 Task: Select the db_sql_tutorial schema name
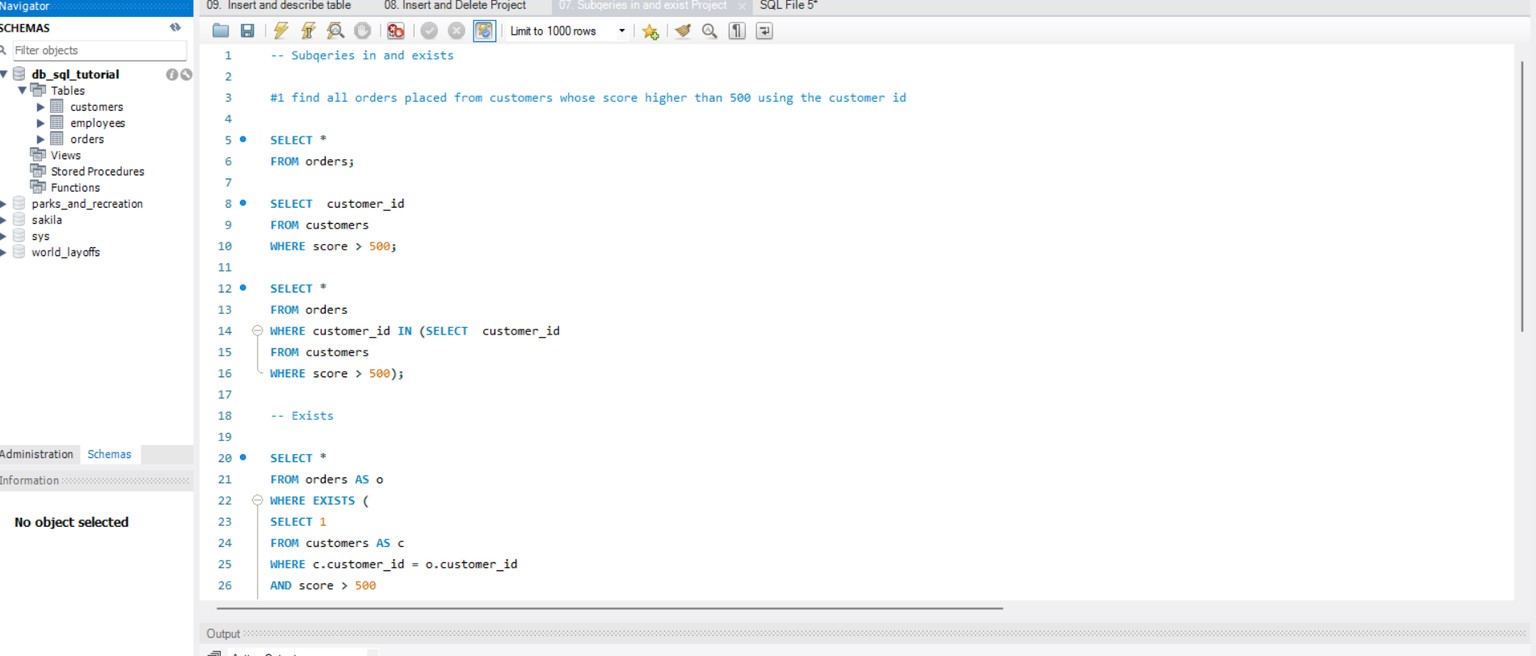click(x=75, y=74)
